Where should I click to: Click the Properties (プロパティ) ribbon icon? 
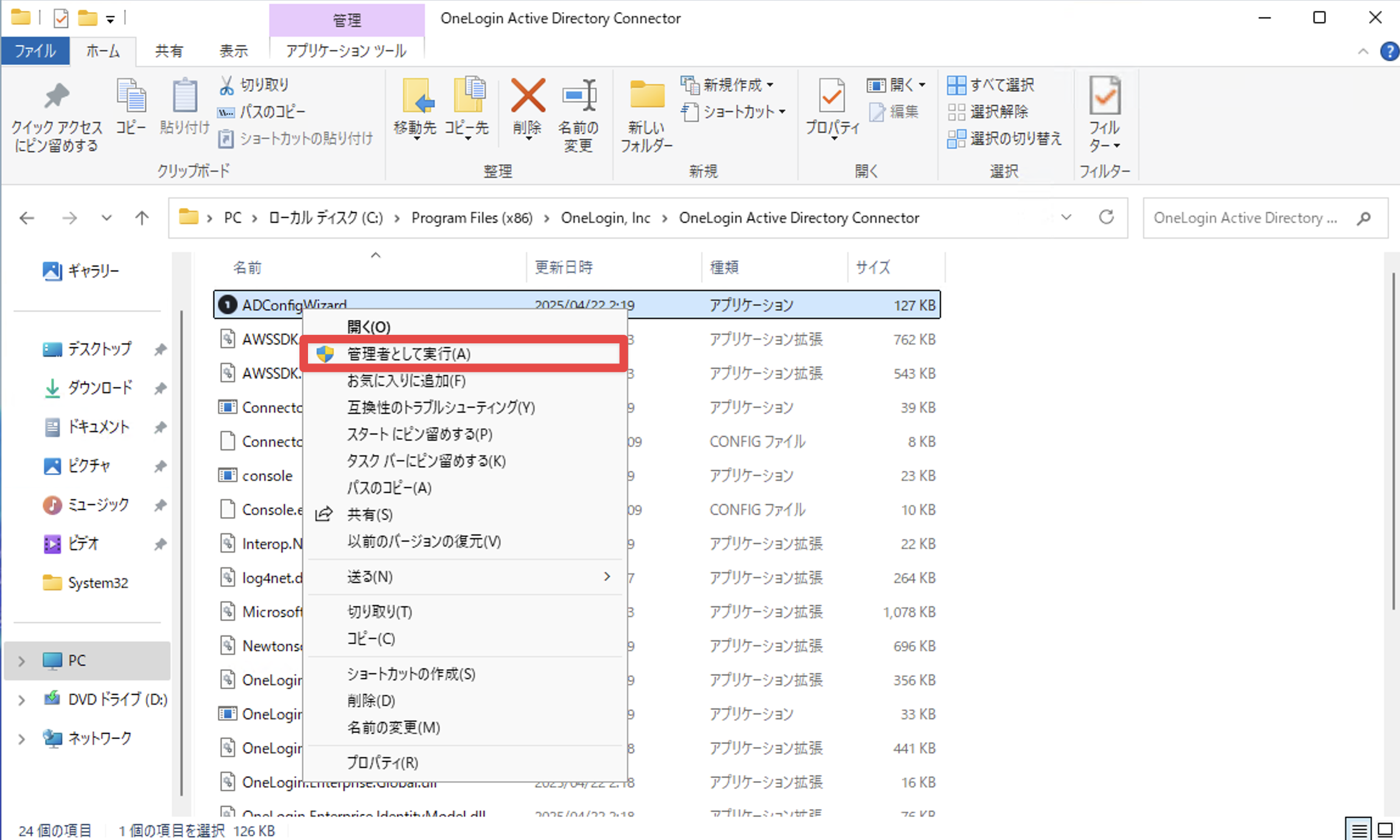832,96
